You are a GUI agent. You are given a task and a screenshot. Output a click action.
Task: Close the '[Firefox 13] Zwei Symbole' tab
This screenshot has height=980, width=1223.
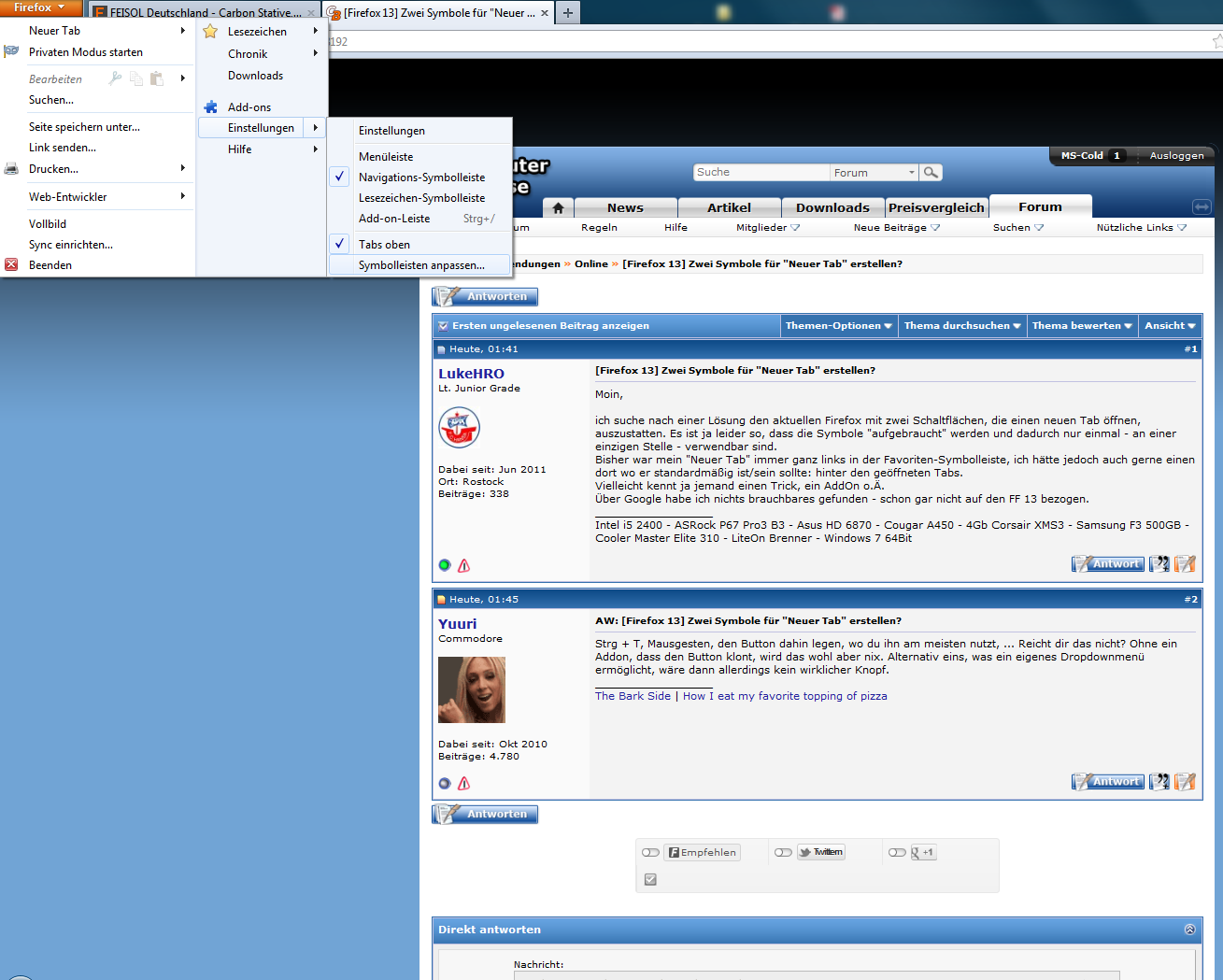544,13
